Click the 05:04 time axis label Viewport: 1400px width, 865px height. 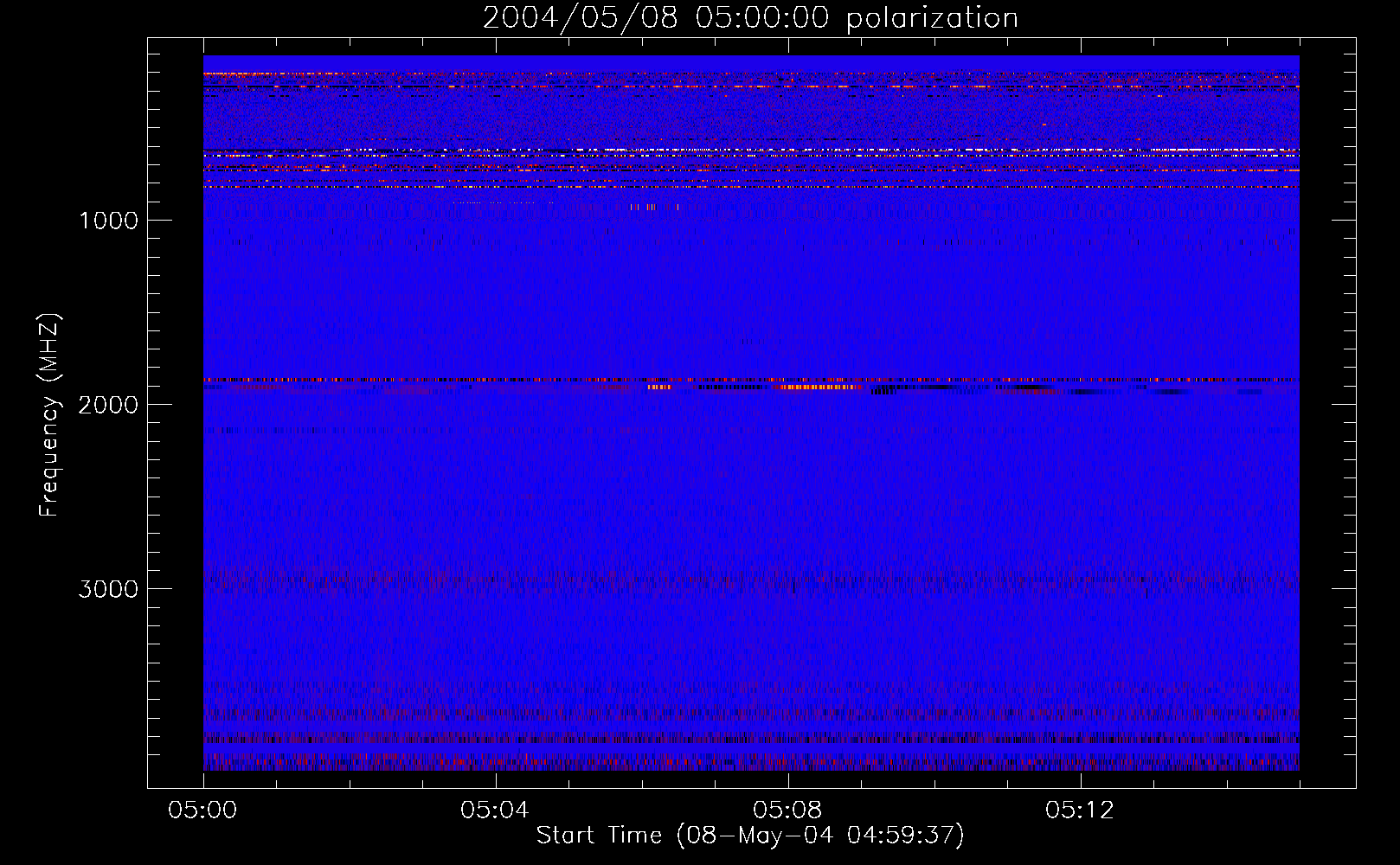[x=494, y=811]
